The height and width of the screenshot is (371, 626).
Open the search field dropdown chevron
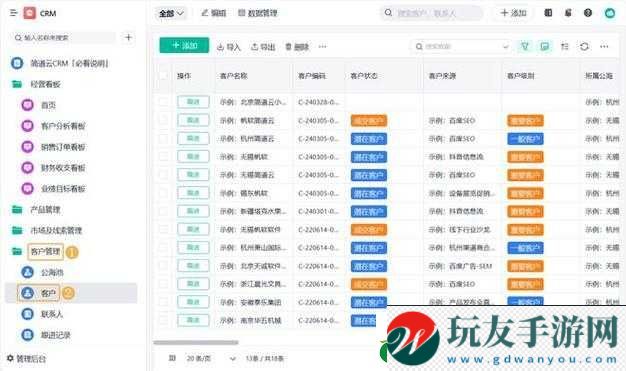coord(505,46)
